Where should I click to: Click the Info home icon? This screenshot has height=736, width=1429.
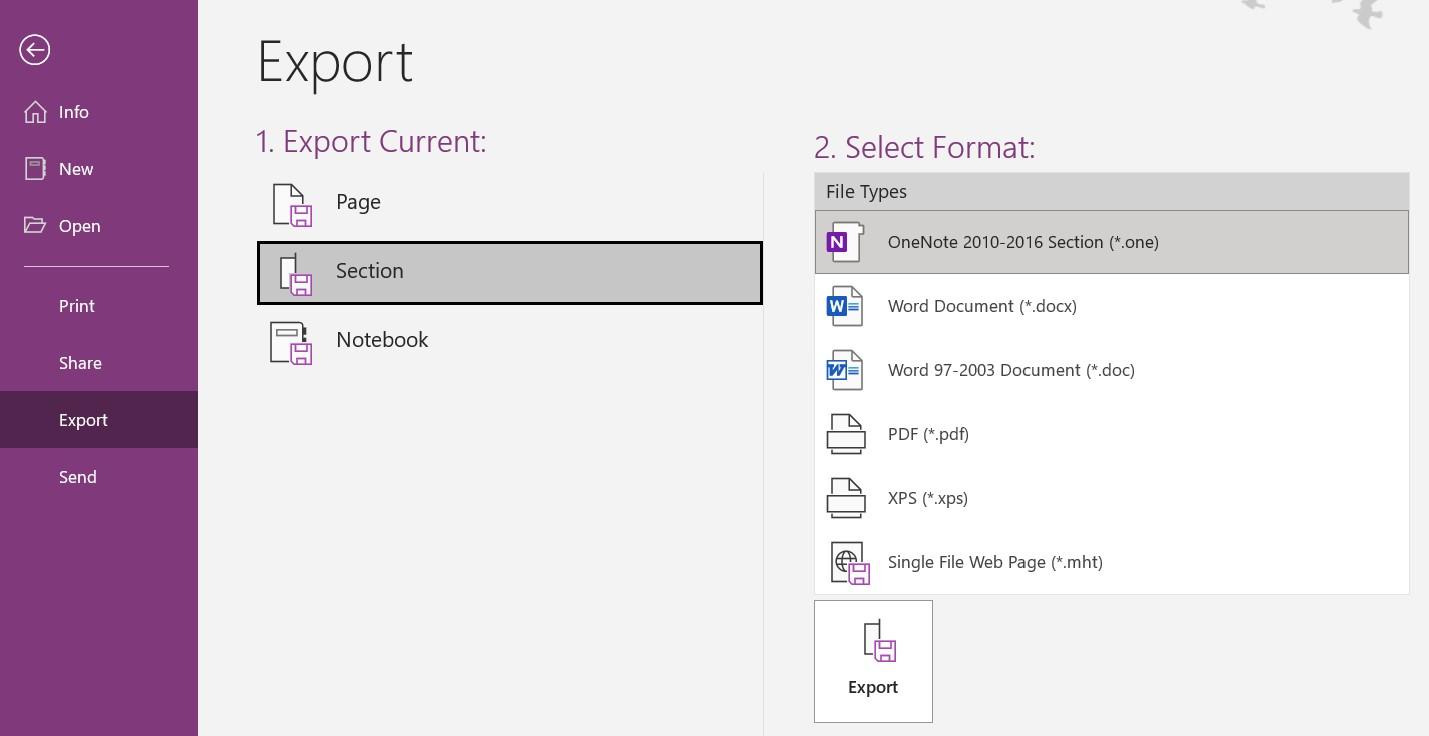(36, 112)
